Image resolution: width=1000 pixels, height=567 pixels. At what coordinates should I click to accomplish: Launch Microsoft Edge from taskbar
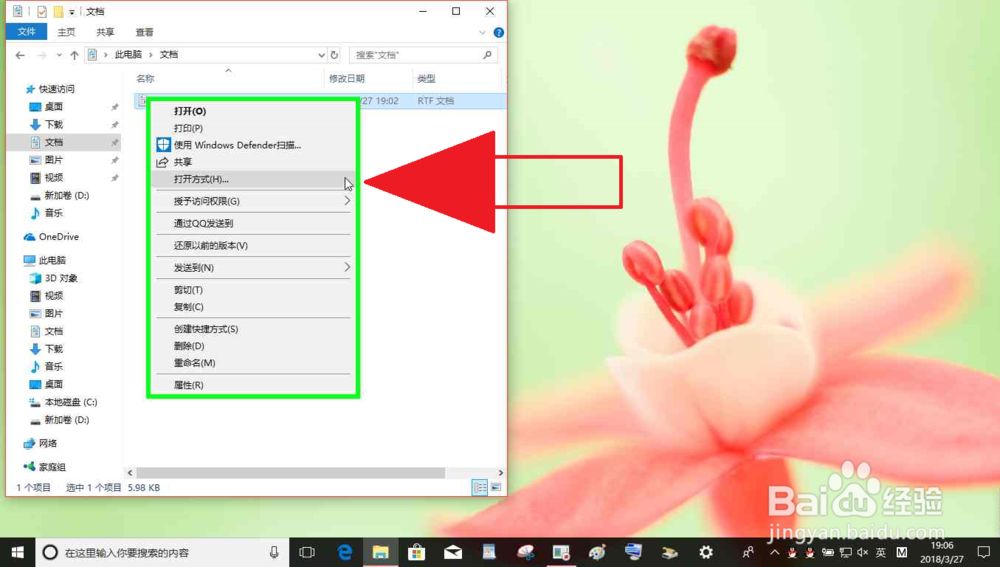click(344, 552)
